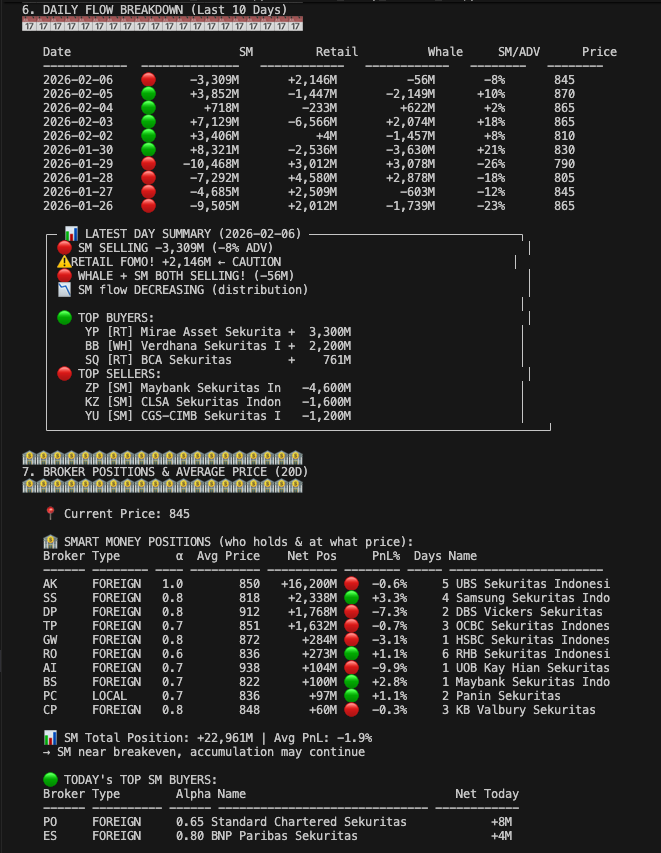This screenshot has width=661, height=853.
Task: Click 'HSBC Sekuritas Indones' broker name
Action: tap(533, 640)
